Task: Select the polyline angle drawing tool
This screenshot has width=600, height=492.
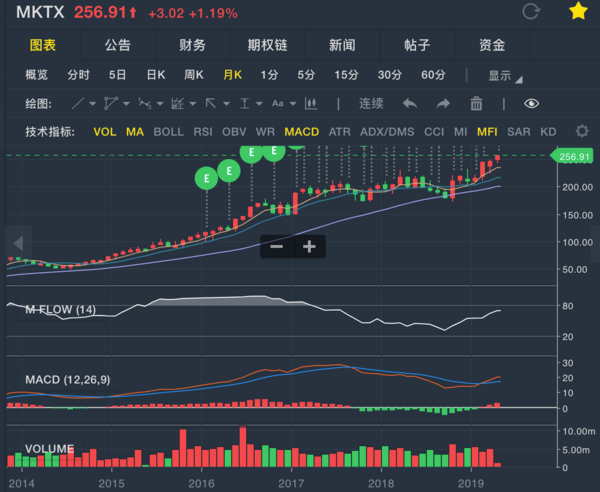Action: 111,103
